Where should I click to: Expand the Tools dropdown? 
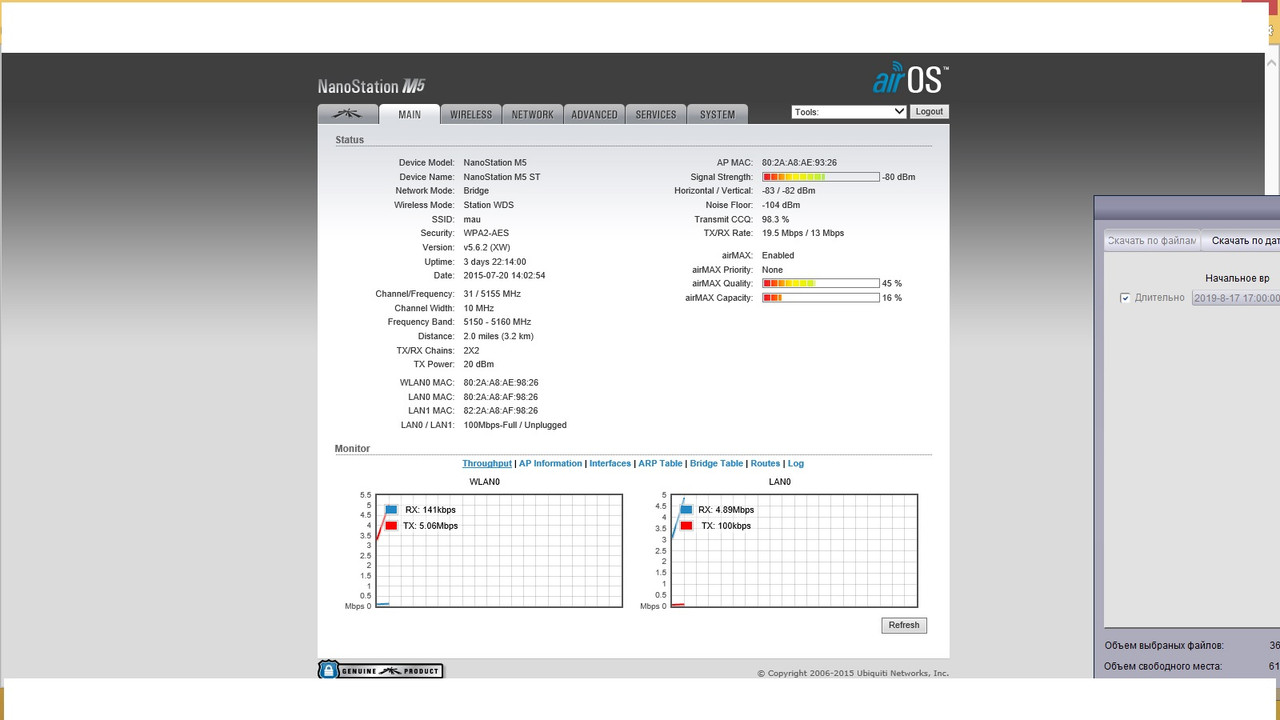pyautogui.click(x=849, y=112)
